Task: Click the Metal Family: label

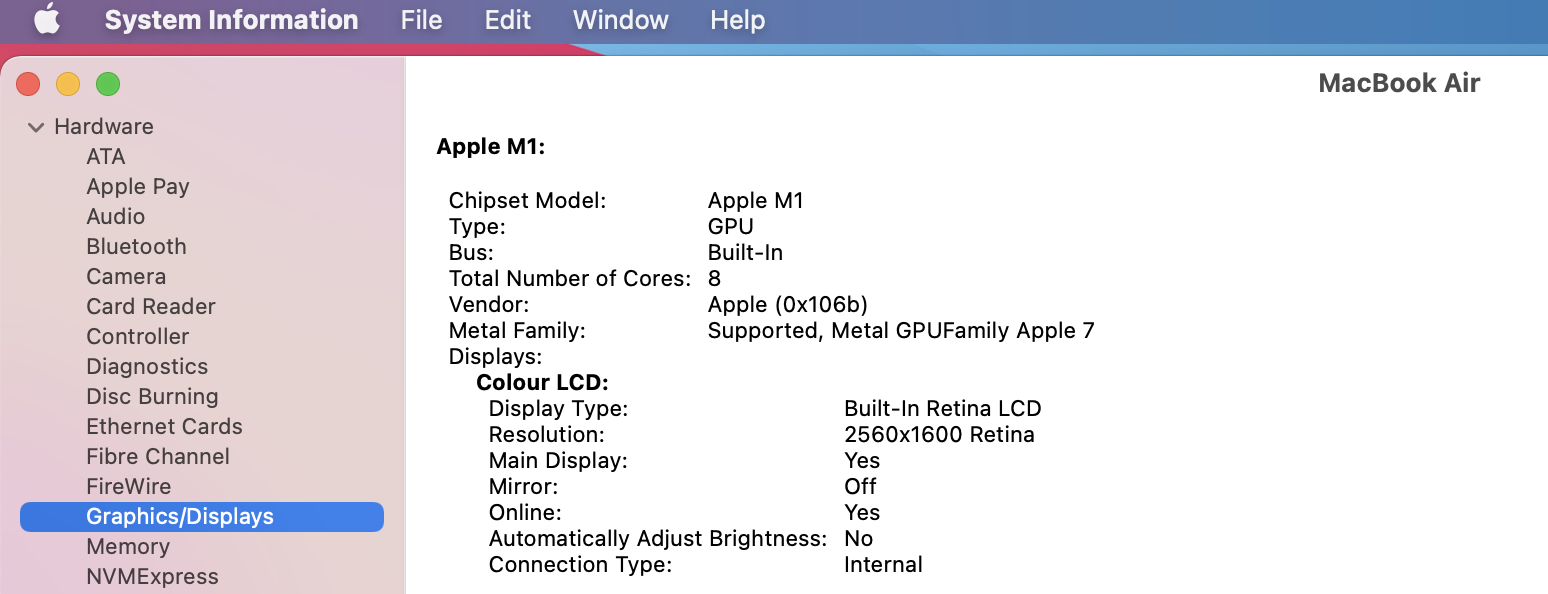Action: (x=517, y=330)
